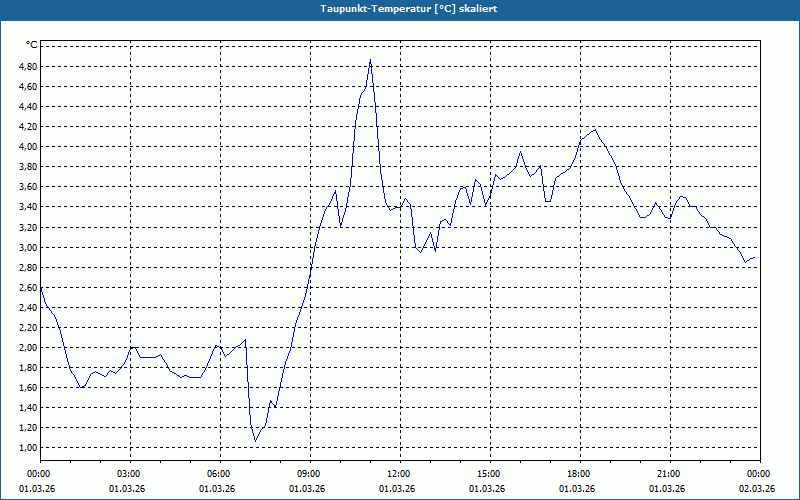
Task: Click the "00:00" time label above 02.03.26
Action: 758,474
